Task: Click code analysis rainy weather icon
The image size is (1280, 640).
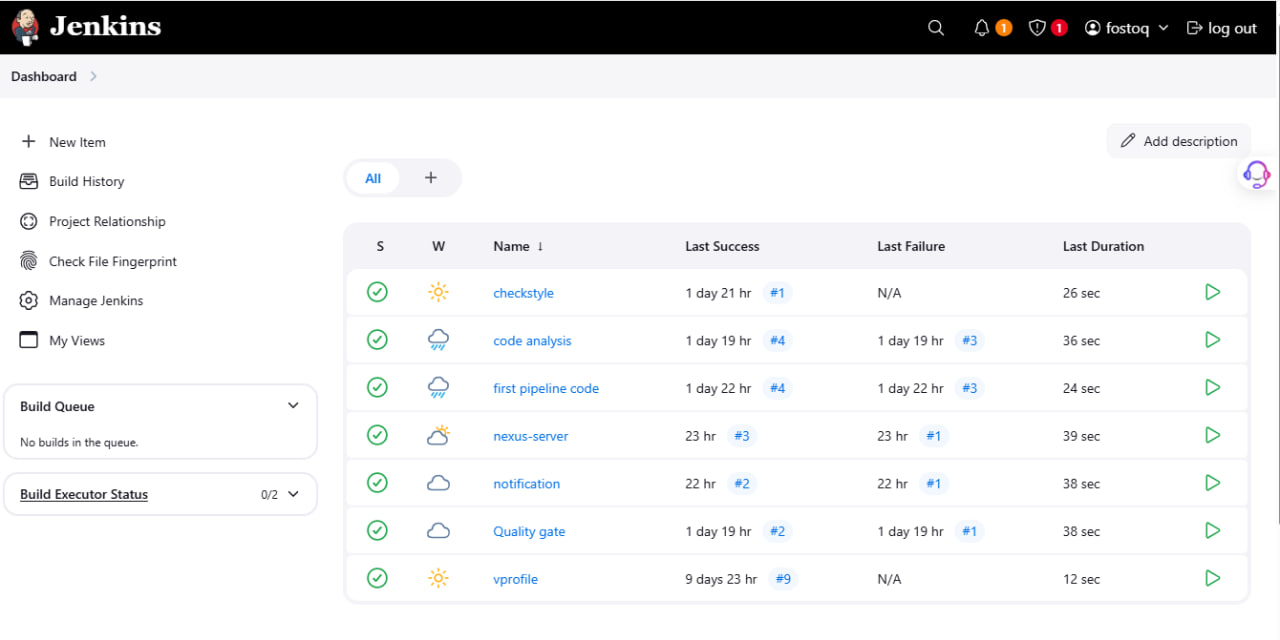Action: (438, 340)
